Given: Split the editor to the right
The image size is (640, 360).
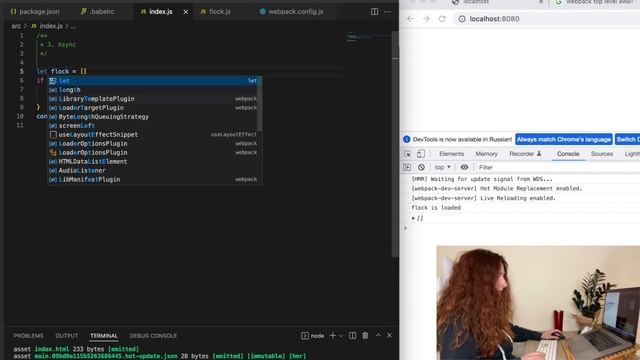Looking at the screenshot, I should (374, 11).
